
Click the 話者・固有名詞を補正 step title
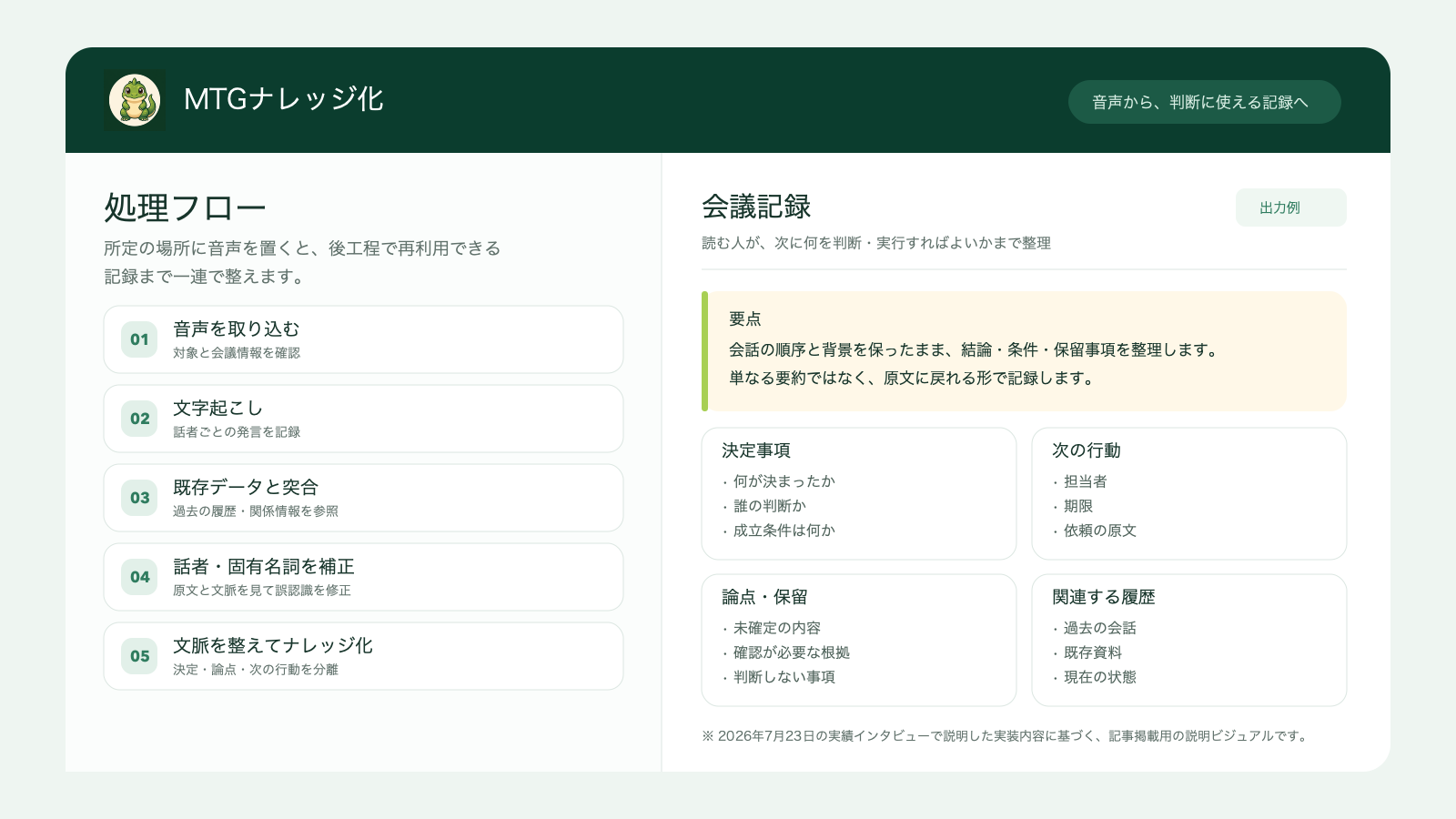pos(264,566)
